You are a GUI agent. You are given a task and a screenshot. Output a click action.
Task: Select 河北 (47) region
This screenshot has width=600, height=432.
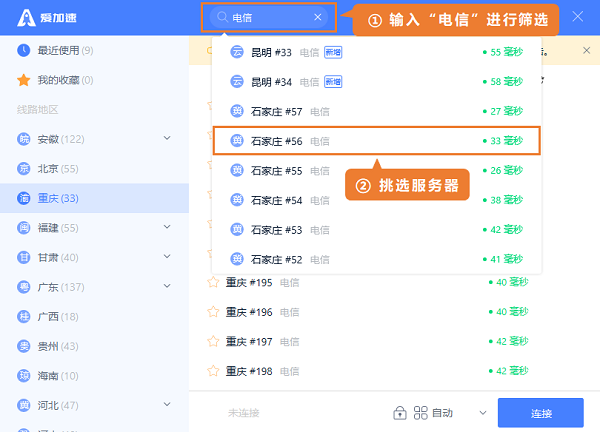94,405
